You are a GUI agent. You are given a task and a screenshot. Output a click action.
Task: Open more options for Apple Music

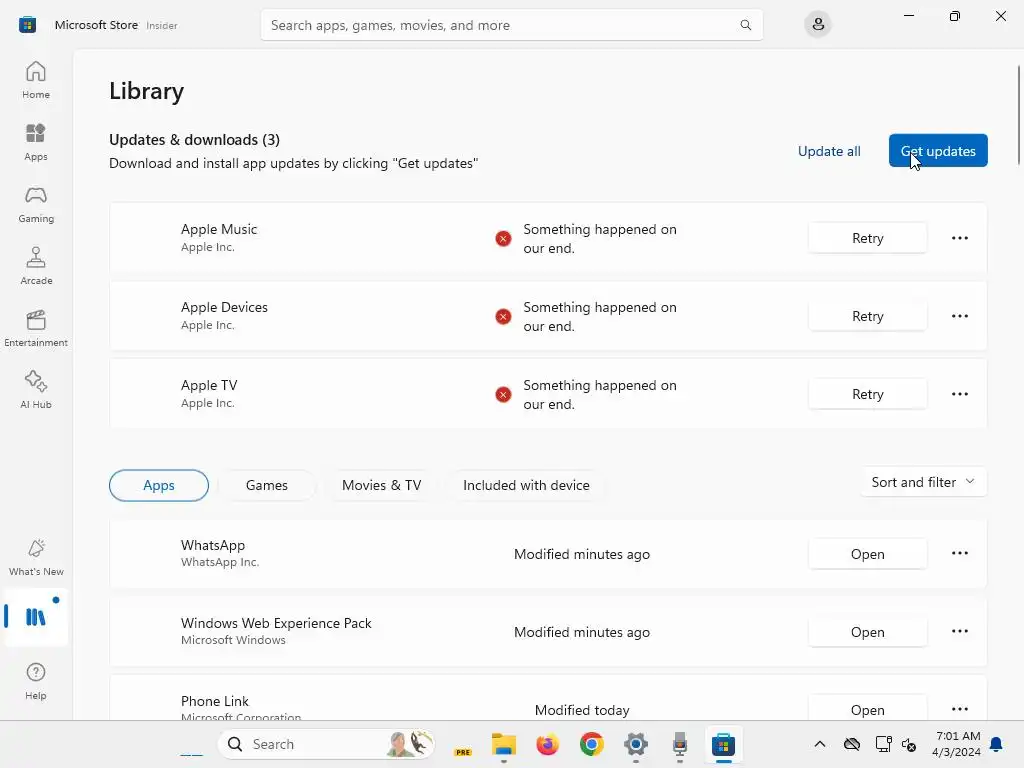pyautogui.click(x=959, y=238)
